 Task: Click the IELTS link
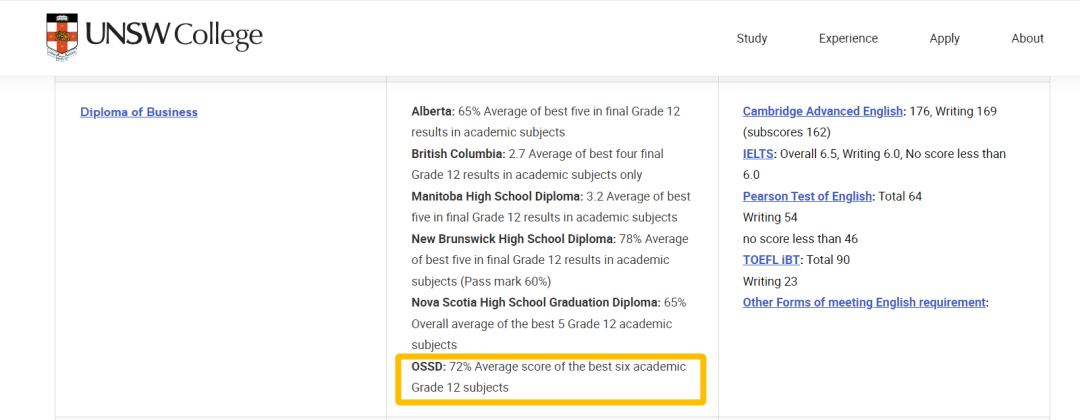point(758,154)
